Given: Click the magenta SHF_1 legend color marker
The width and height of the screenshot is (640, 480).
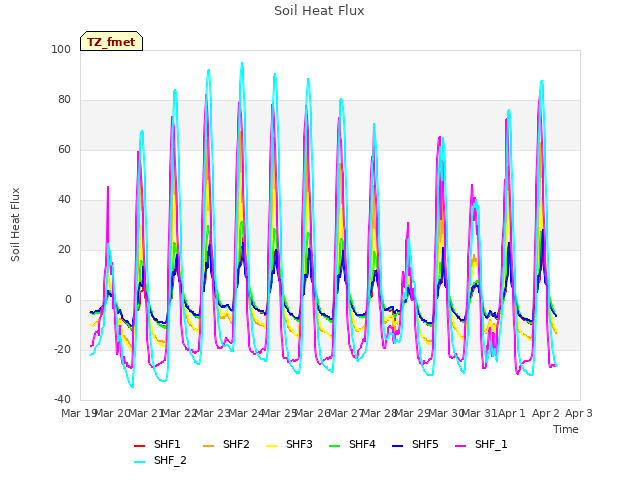Looking at the screenshot, I should 460,446.
